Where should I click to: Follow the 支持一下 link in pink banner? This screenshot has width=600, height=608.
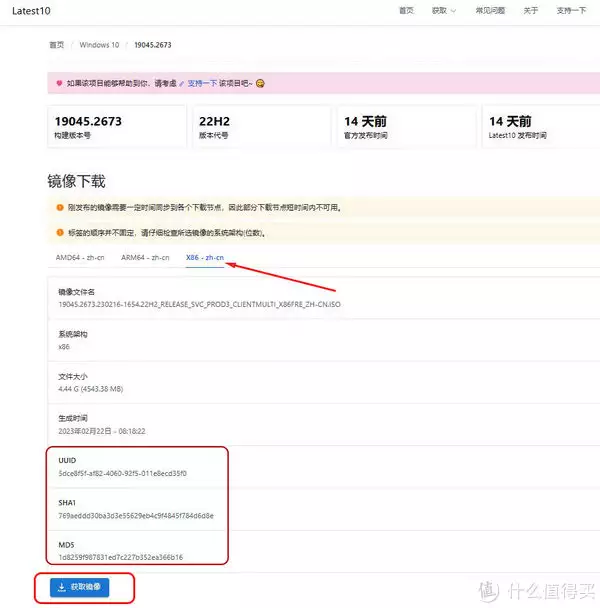coord(202,83)
